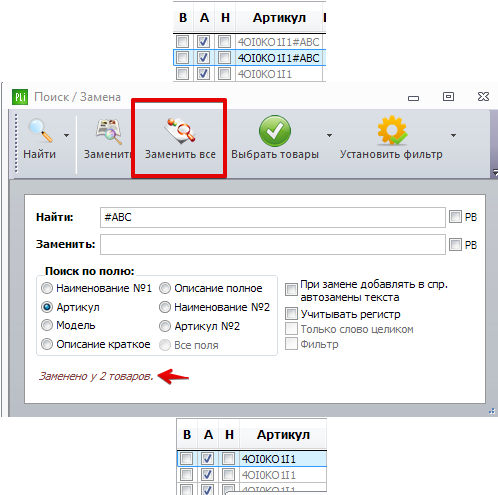498x495 pixels.
Task: Open dropdown arrow next to Установить фильтр
Action: [x=453, y=135]
